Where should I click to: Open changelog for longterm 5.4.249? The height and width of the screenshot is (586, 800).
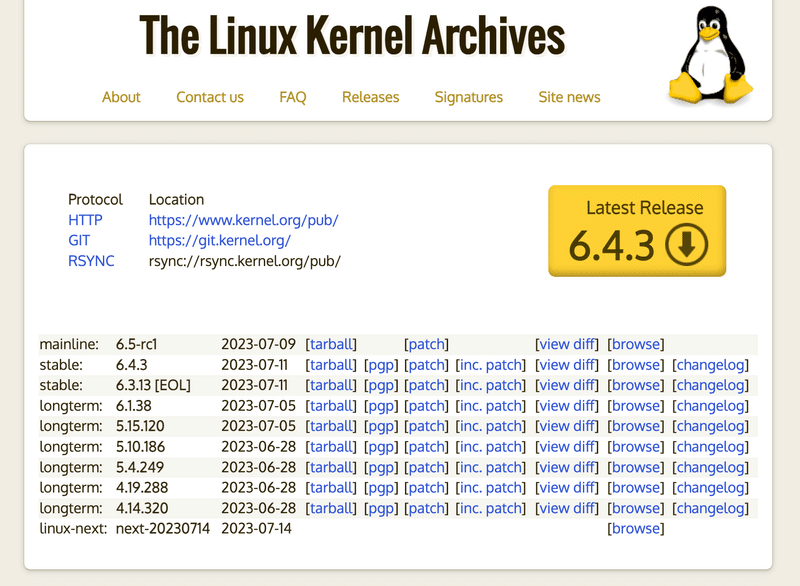(x=711, y=467)
